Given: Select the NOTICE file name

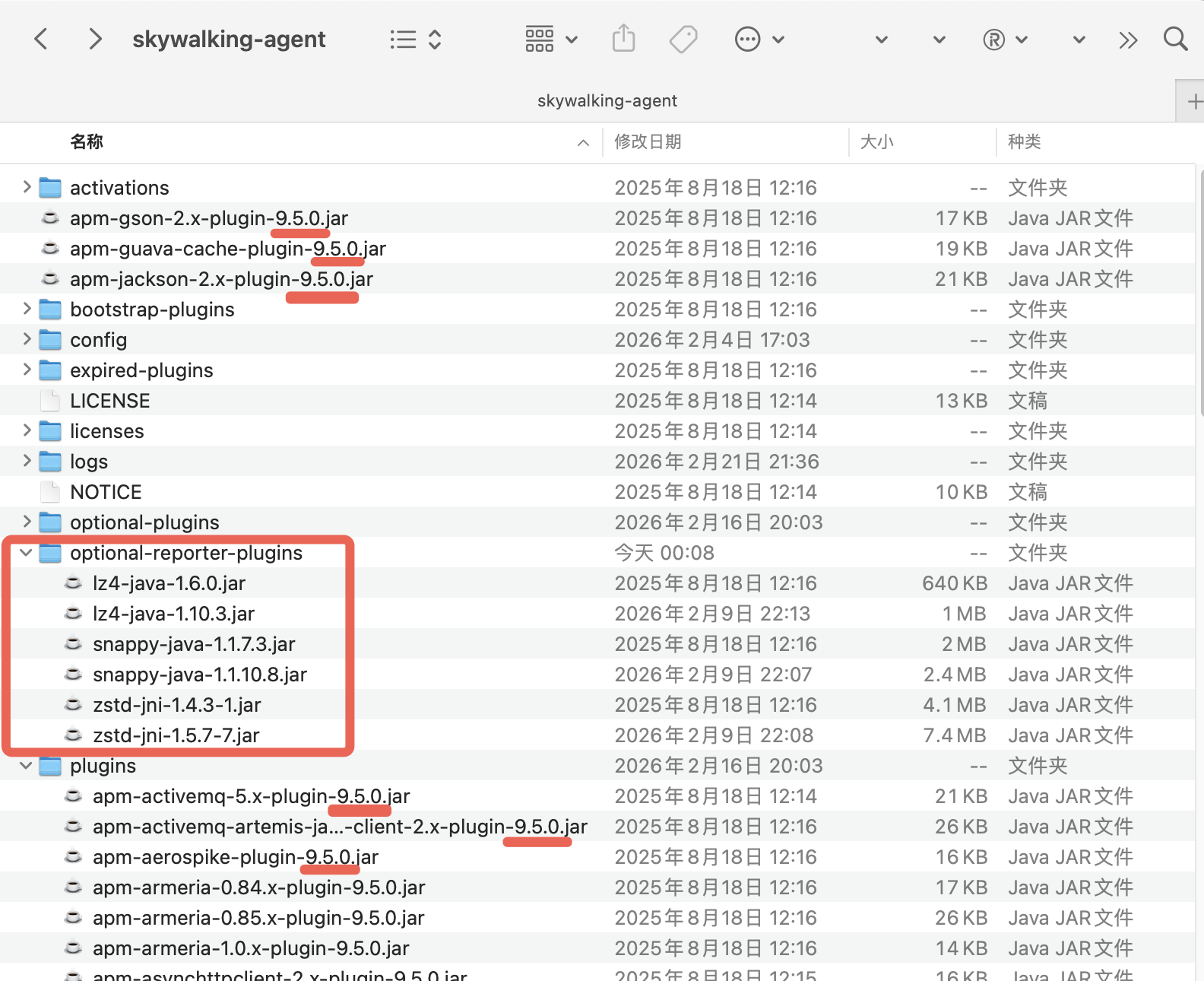Looking at the screenshot, I should pos(106,492).
